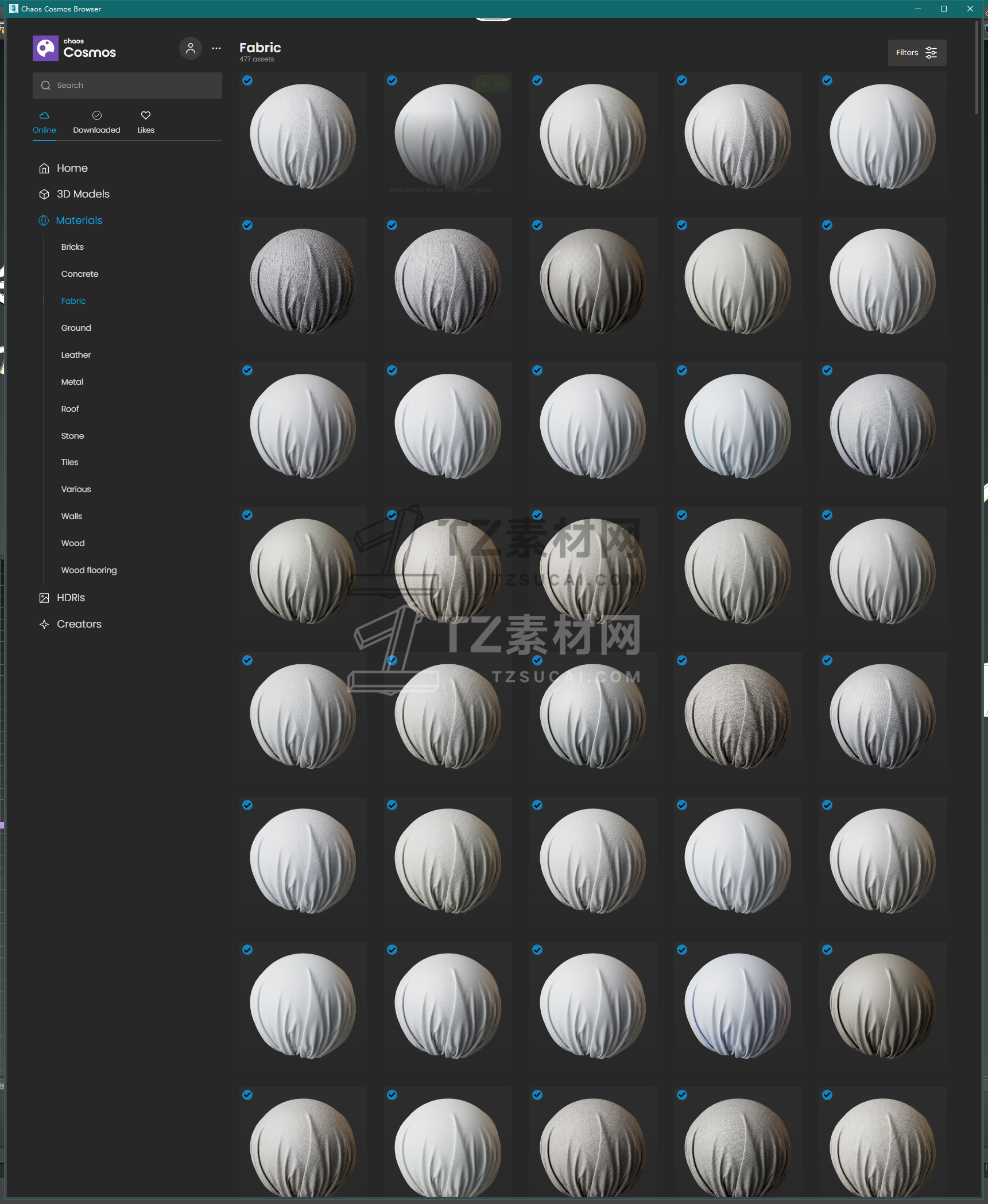The image size is (988, 1204).
Task: Click the 'Plain White Sheer 3769679 28cm' label
Action: click(440, 190)
